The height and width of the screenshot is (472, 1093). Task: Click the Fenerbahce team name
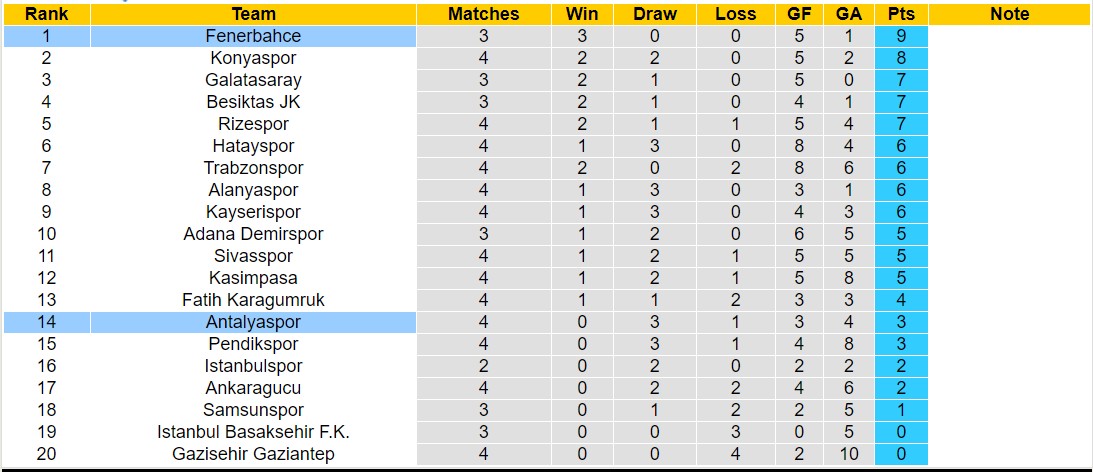tap(253, 36)
